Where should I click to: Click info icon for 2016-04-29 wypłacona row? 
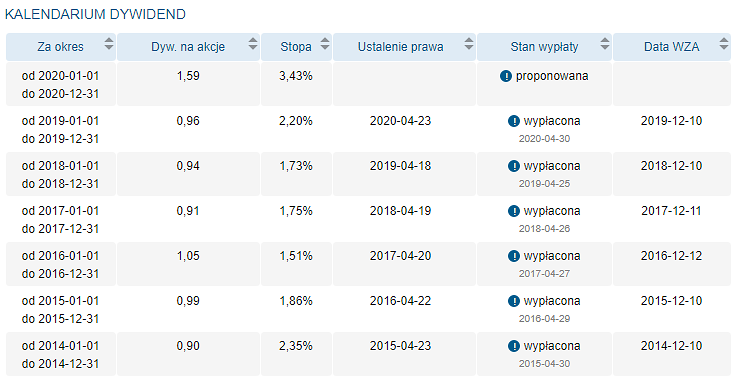coord(514,301)
